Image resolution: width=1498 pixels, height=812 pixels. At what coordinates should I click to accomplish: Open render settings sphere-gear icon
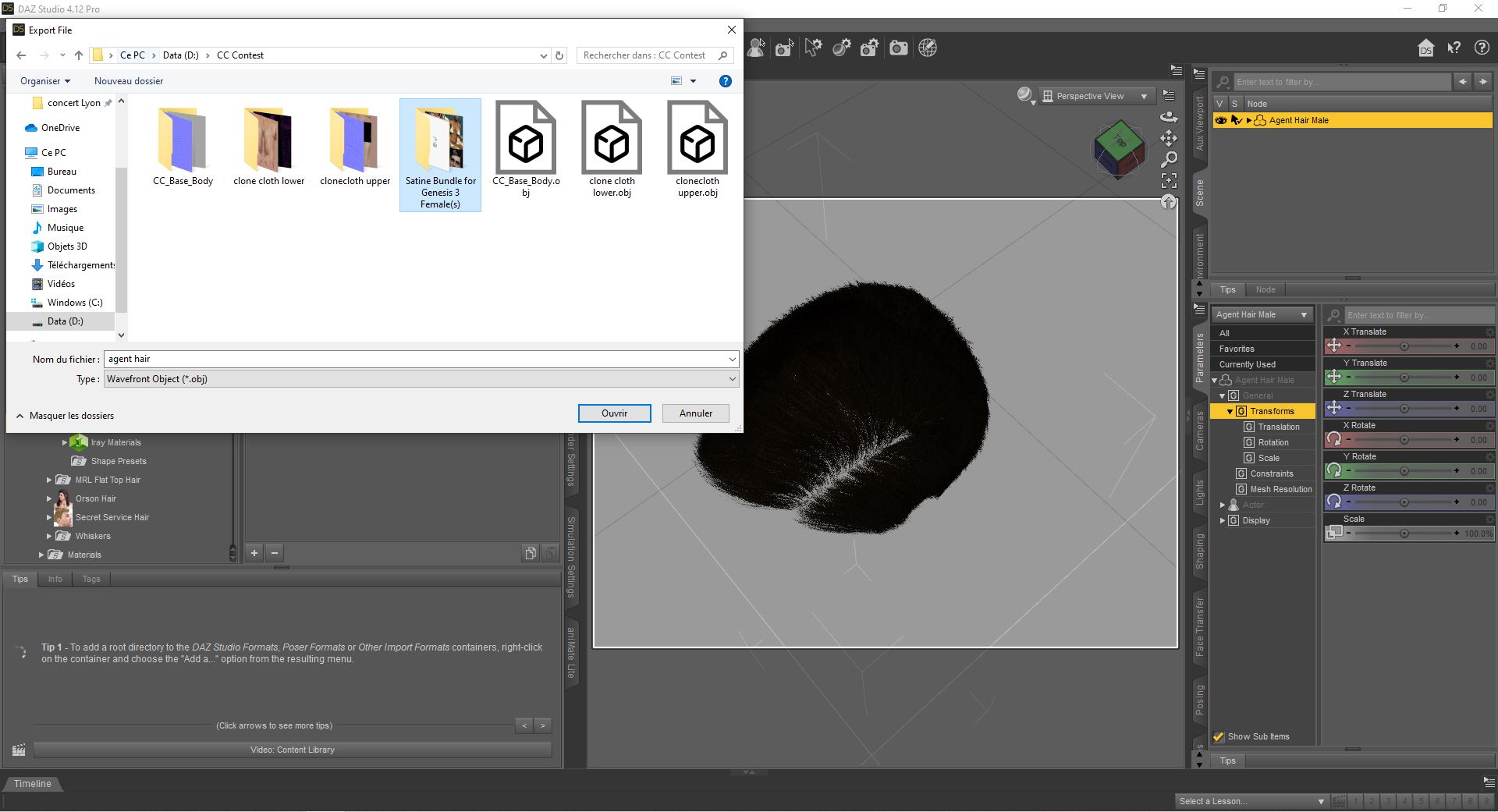point(841,48)
